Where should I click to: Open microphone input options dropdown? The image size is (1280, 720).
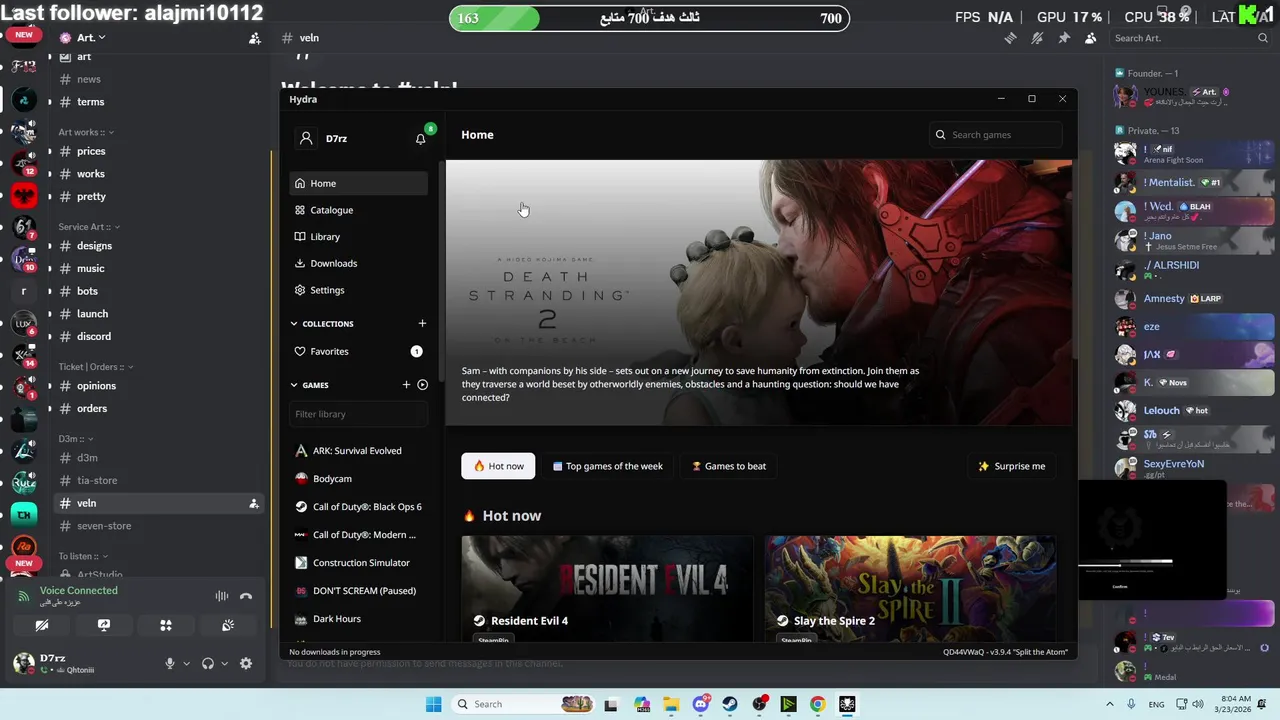coord(186,663)
